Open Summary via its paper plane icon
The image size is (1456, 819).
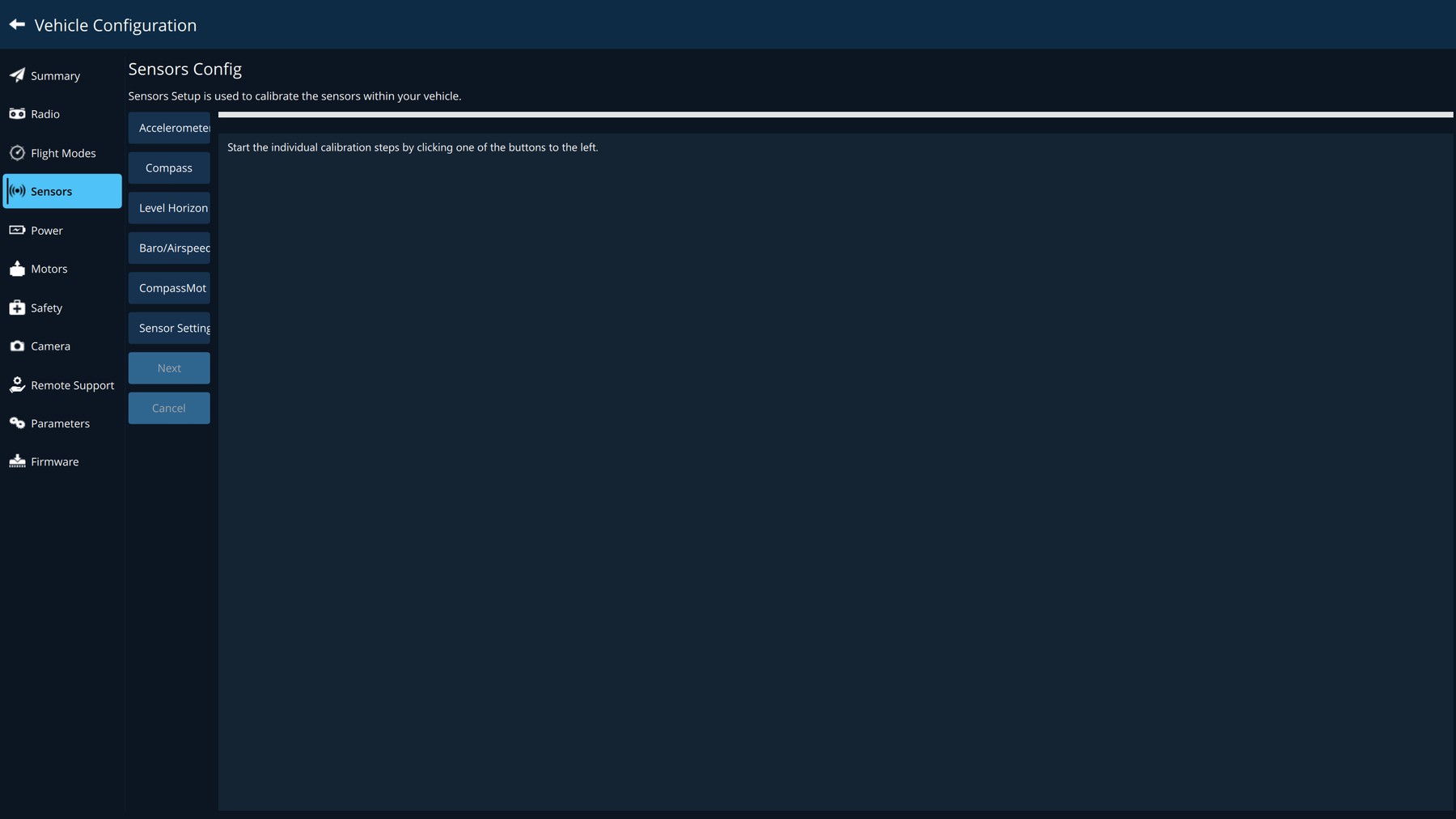(x=17, y=75)
